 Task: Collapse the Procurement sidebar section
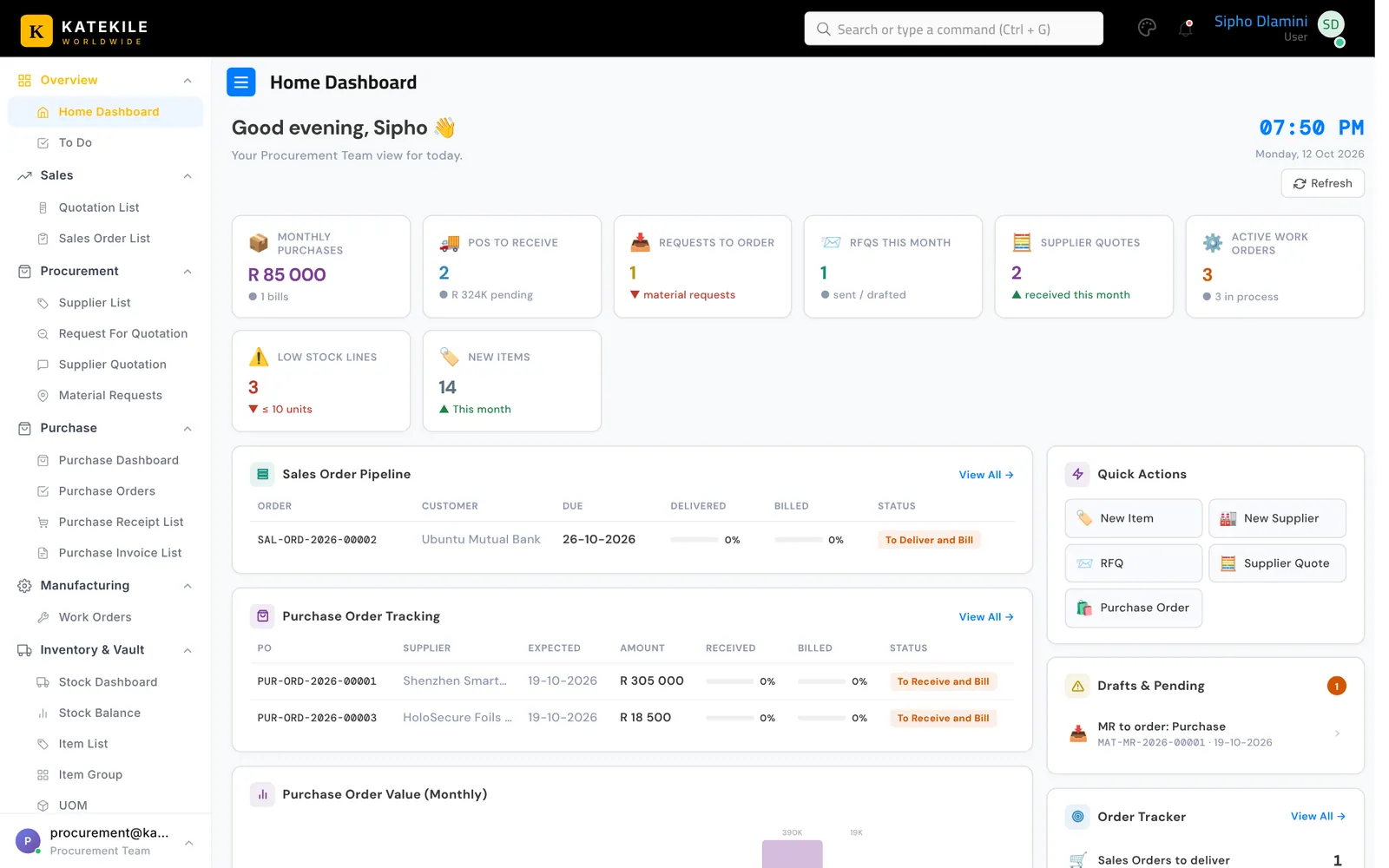coord(188,272)
